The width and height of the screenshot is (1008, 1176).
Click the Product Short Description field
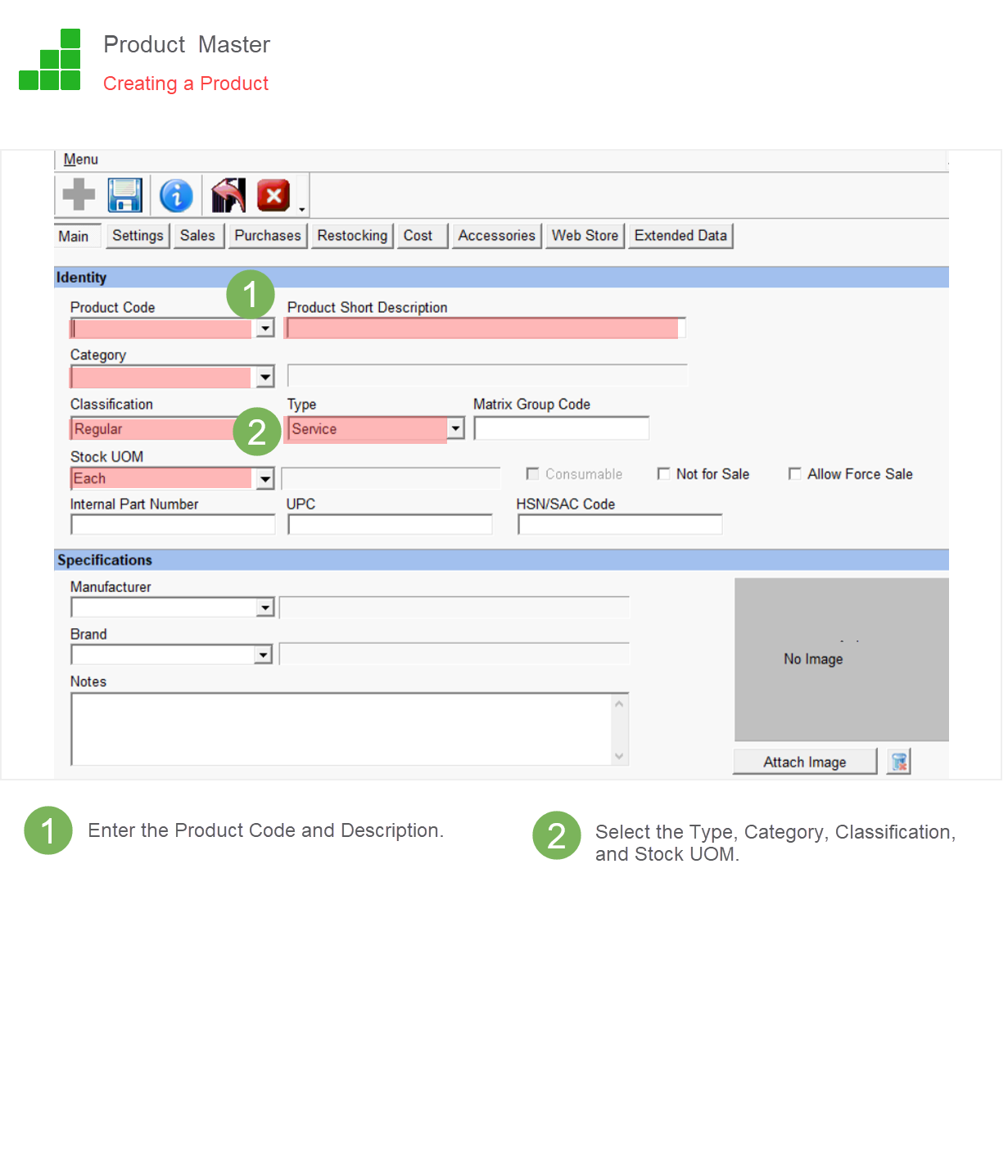(x=483, y=328)
